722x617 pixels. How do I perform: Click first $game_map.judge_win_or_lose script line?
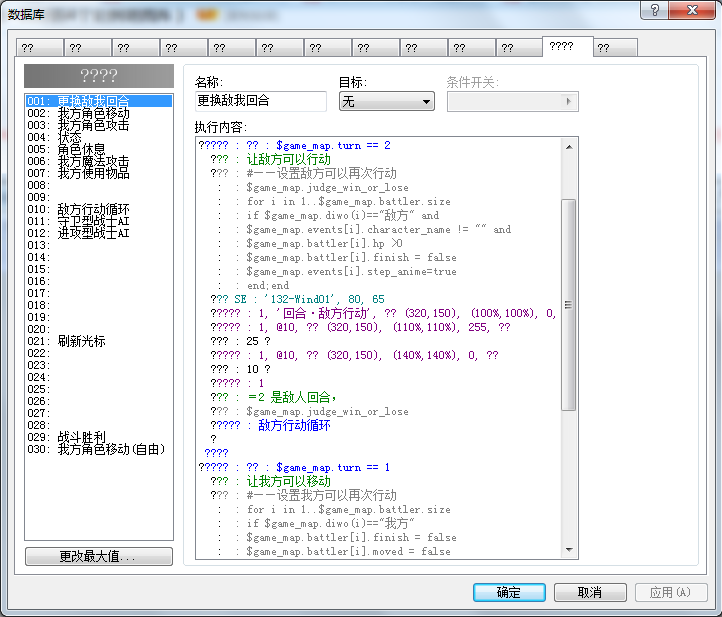(313, 187)
